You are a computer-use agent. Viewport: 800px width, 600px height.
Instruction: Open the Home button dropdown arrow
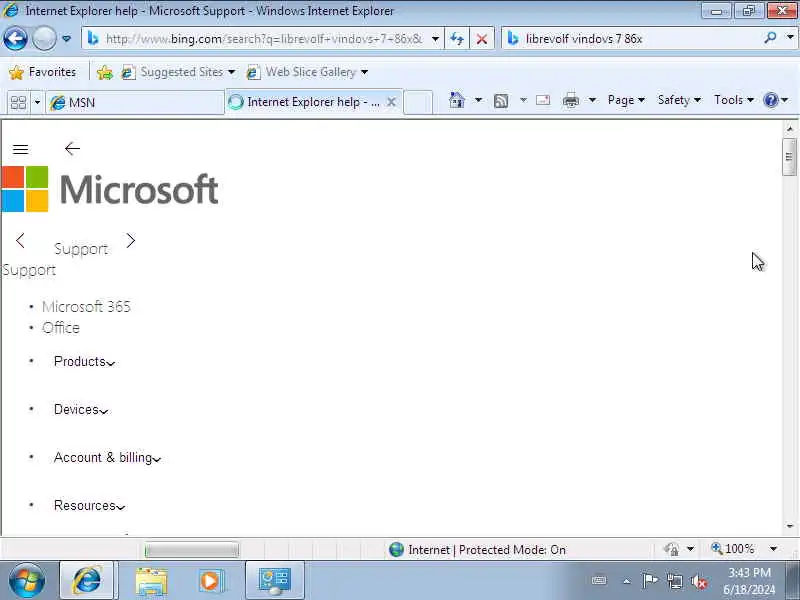click(478, 100)
